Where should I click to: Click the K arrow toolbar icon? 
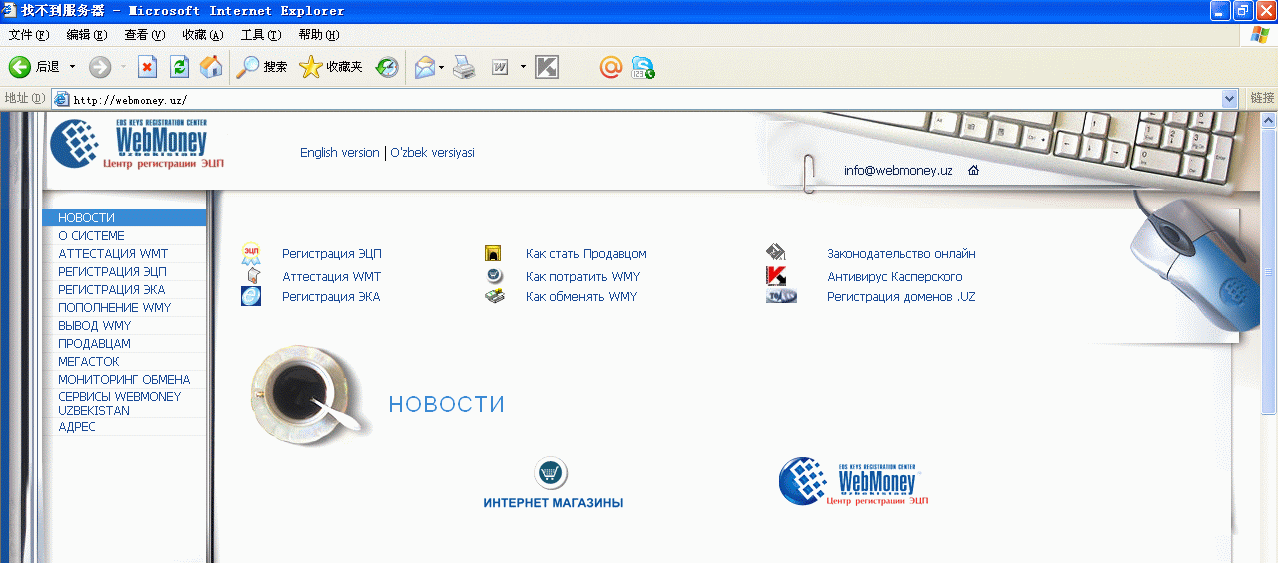tap(547, 67)
